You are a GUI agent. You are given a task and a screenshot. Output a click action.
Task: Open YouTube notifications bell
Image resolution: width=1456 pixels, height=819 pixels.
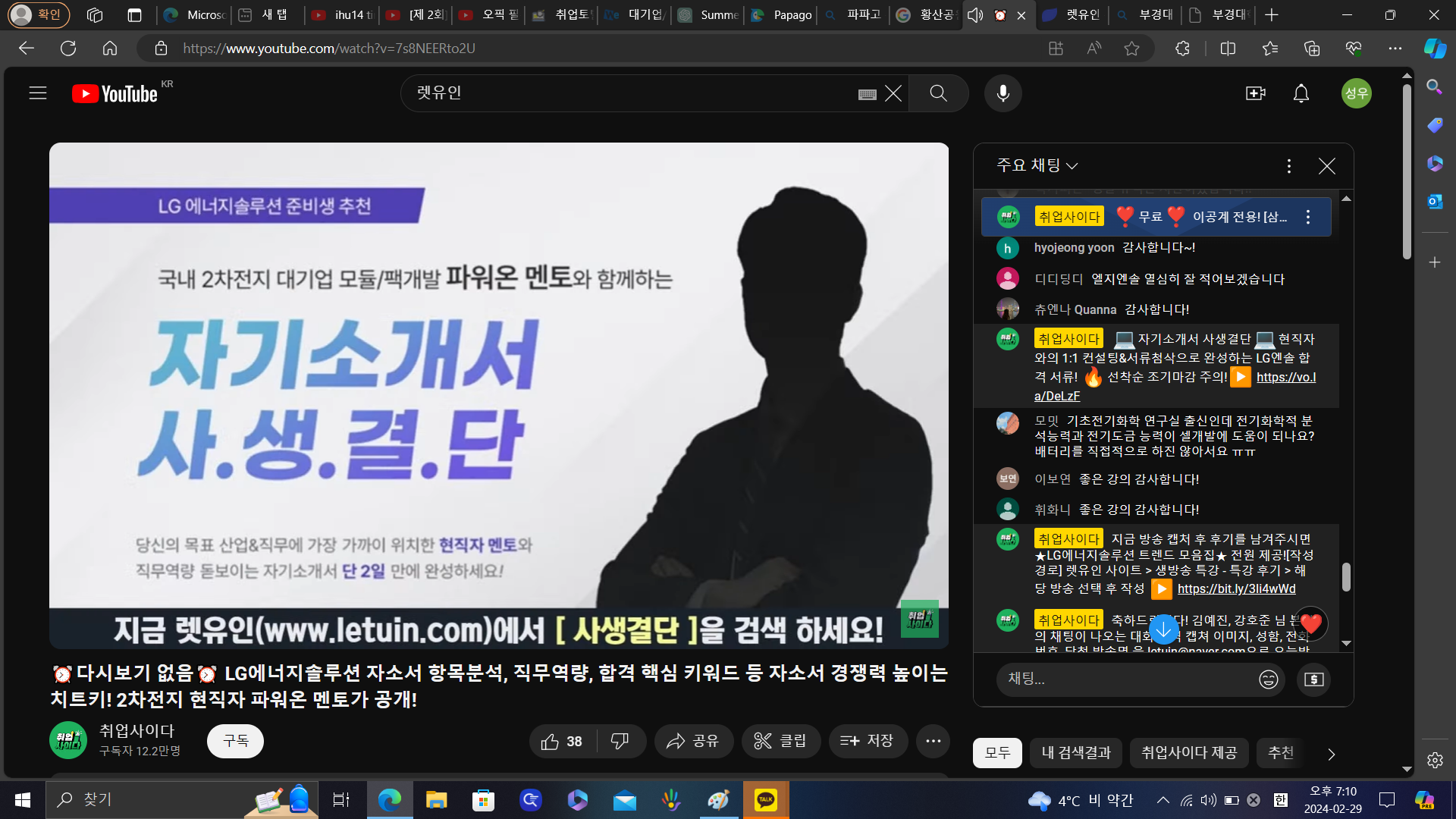[x=1301, y=93]
